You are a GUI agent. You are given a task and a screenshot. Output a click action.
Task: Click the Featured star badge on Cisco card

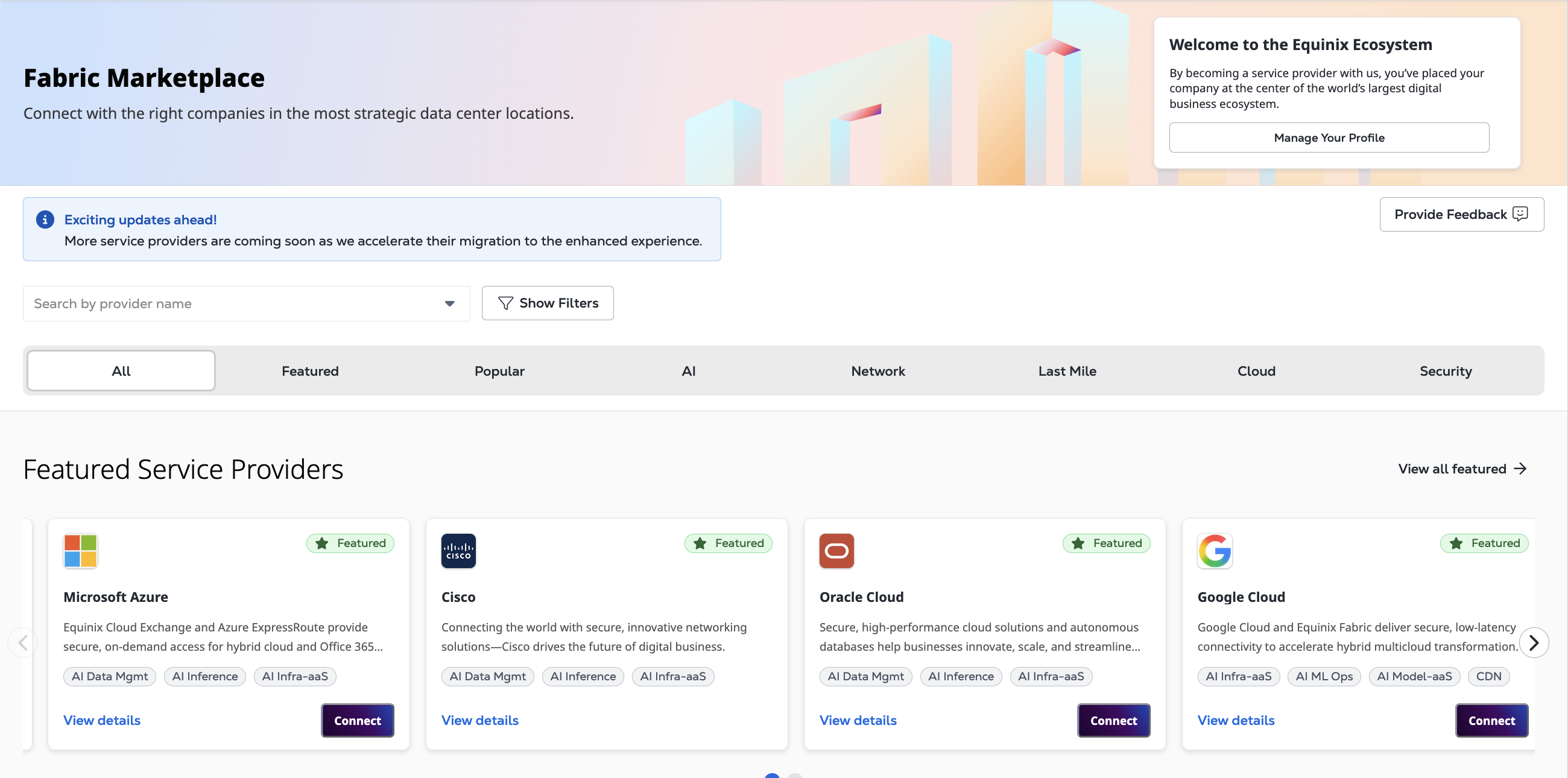pos(728,543)
